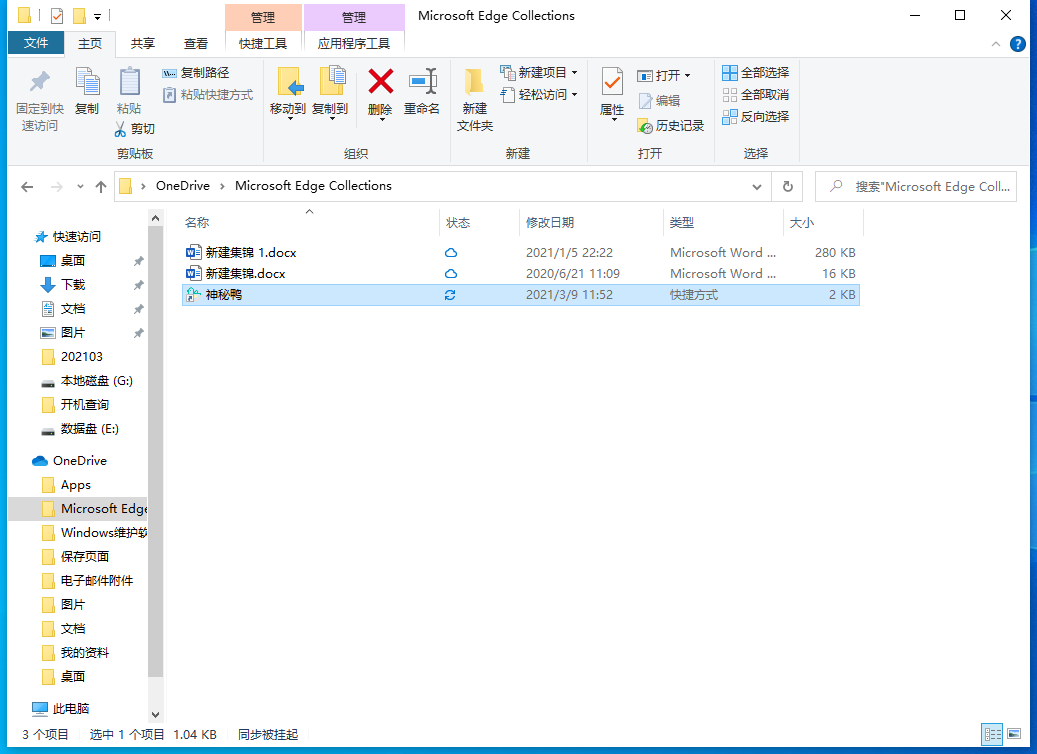Click the 修改日期 column header
Screen dimensions: 1037x754
pyautogui.click(x=550, y=223)
